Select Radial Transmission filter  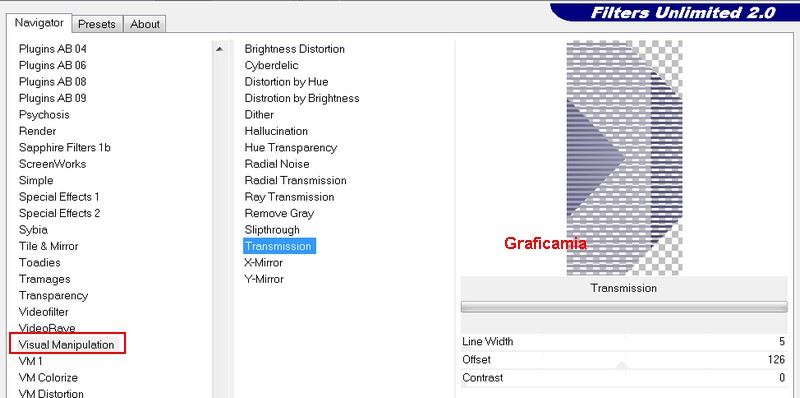295,181
